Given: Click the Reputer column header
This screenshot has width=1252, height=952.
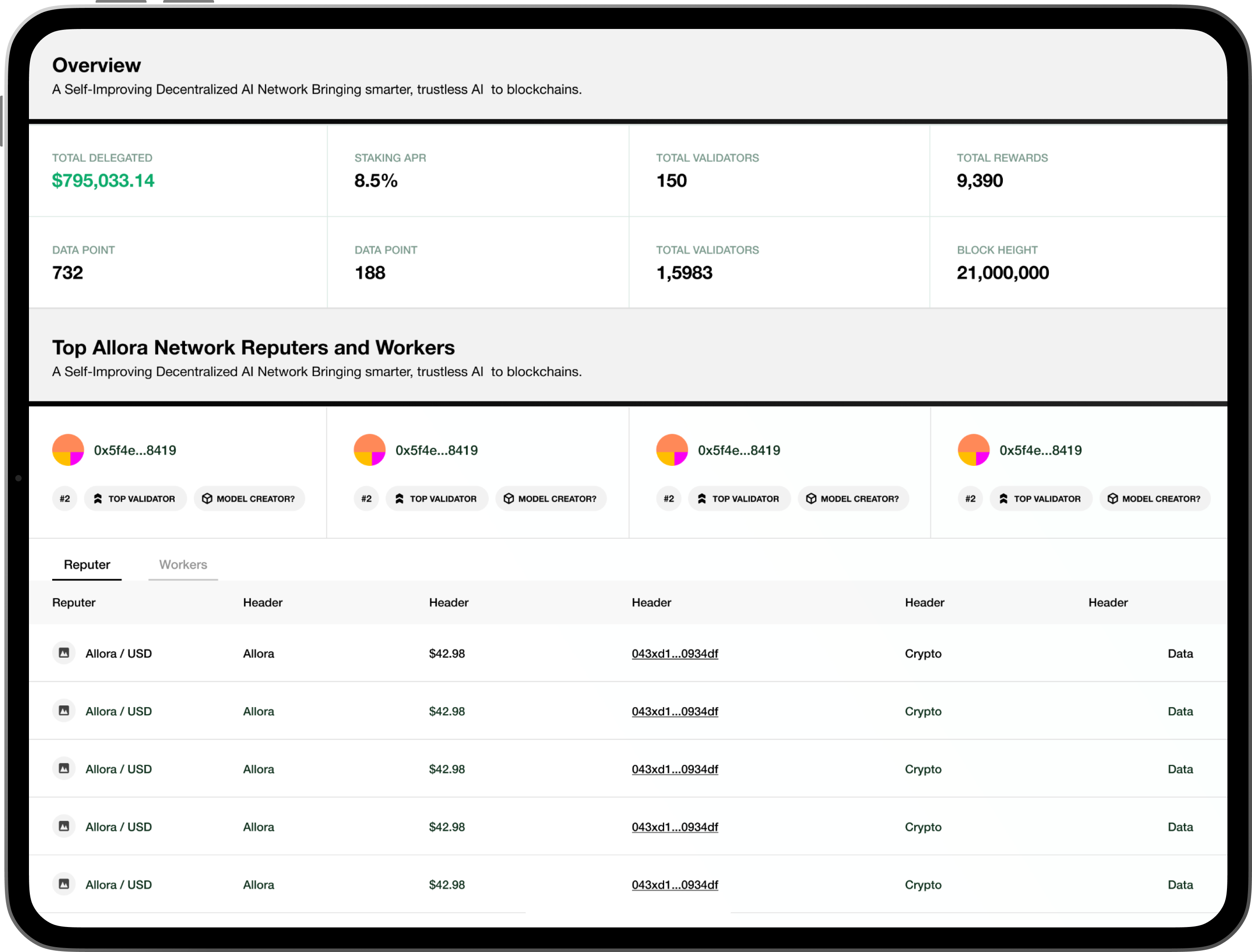Looking at the screenshot, I should [74, 602].
